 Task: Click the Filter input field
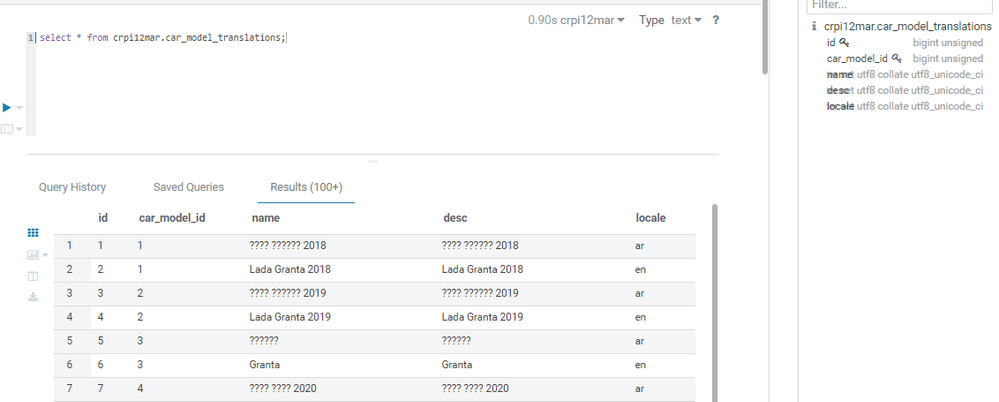click(x=901, y=6)
